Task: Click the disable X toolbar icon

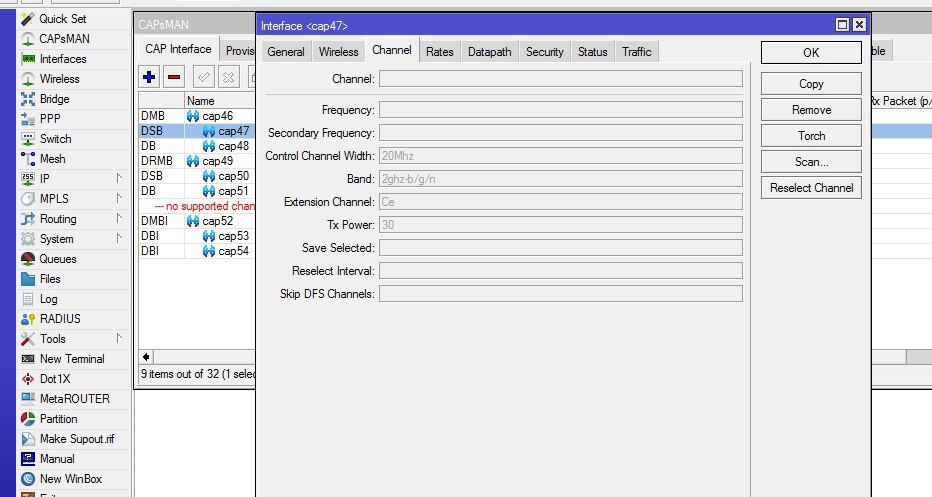Action: click(x=228, y=77)
